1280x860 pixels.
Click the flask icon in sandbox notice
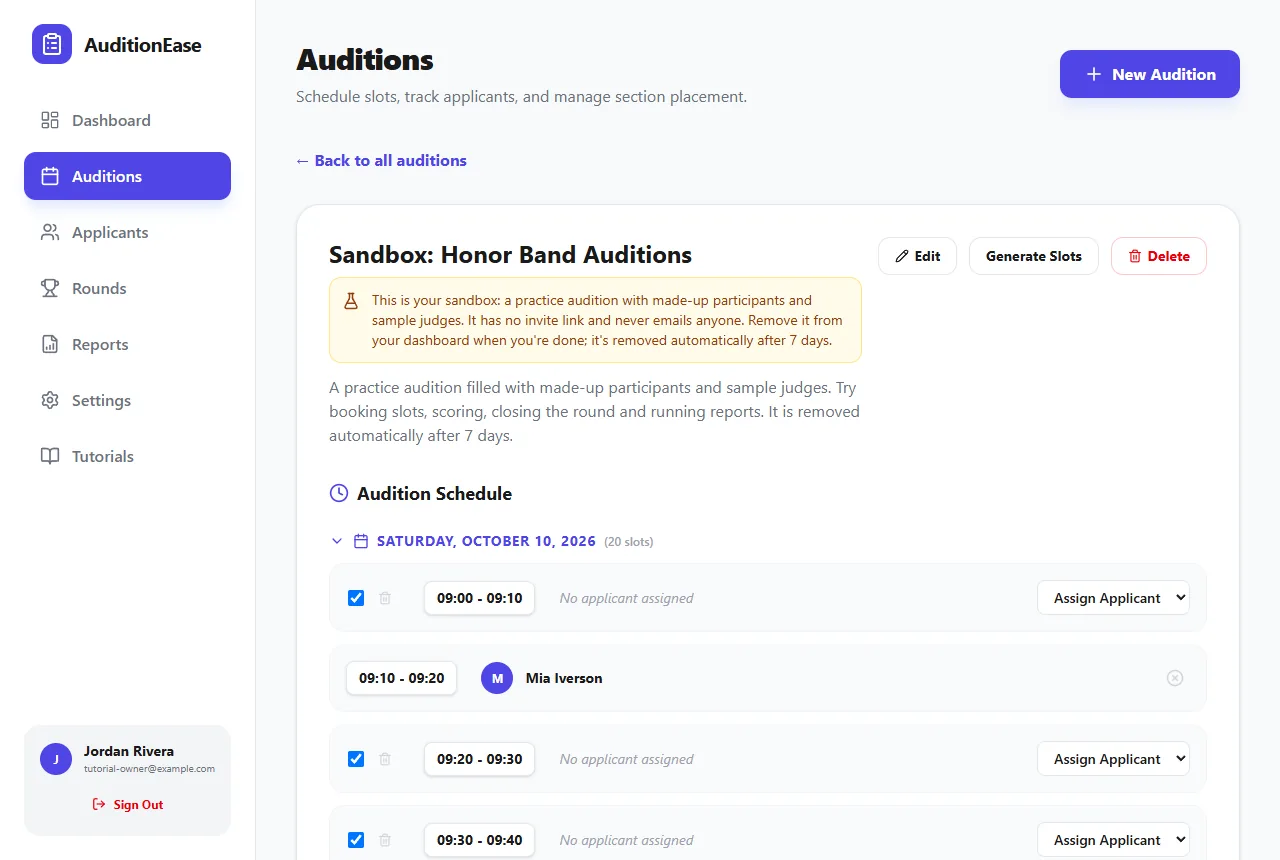[351, 300]
